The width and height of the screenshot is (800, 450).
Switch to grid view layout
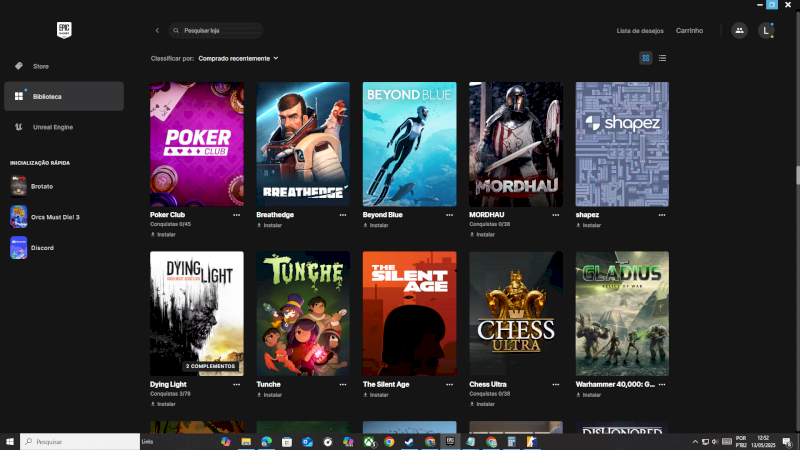[646, 58]
